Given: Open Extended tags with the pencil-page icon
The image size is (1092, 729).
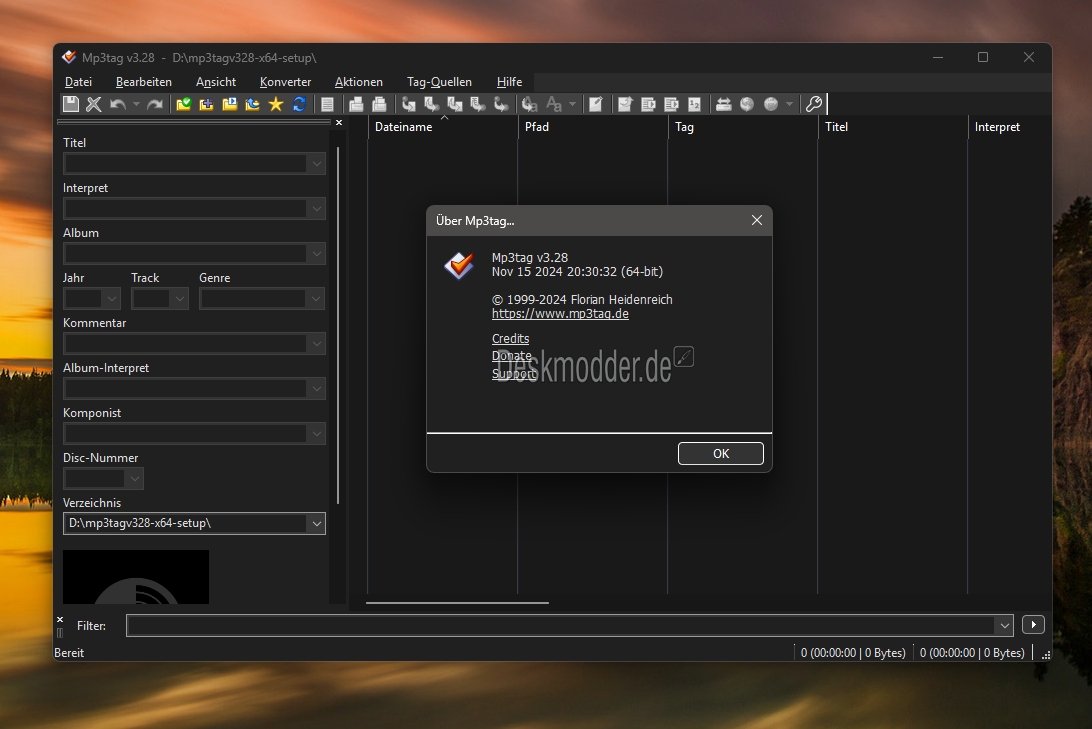Looking at the screenshot, I should coord(595,104).
